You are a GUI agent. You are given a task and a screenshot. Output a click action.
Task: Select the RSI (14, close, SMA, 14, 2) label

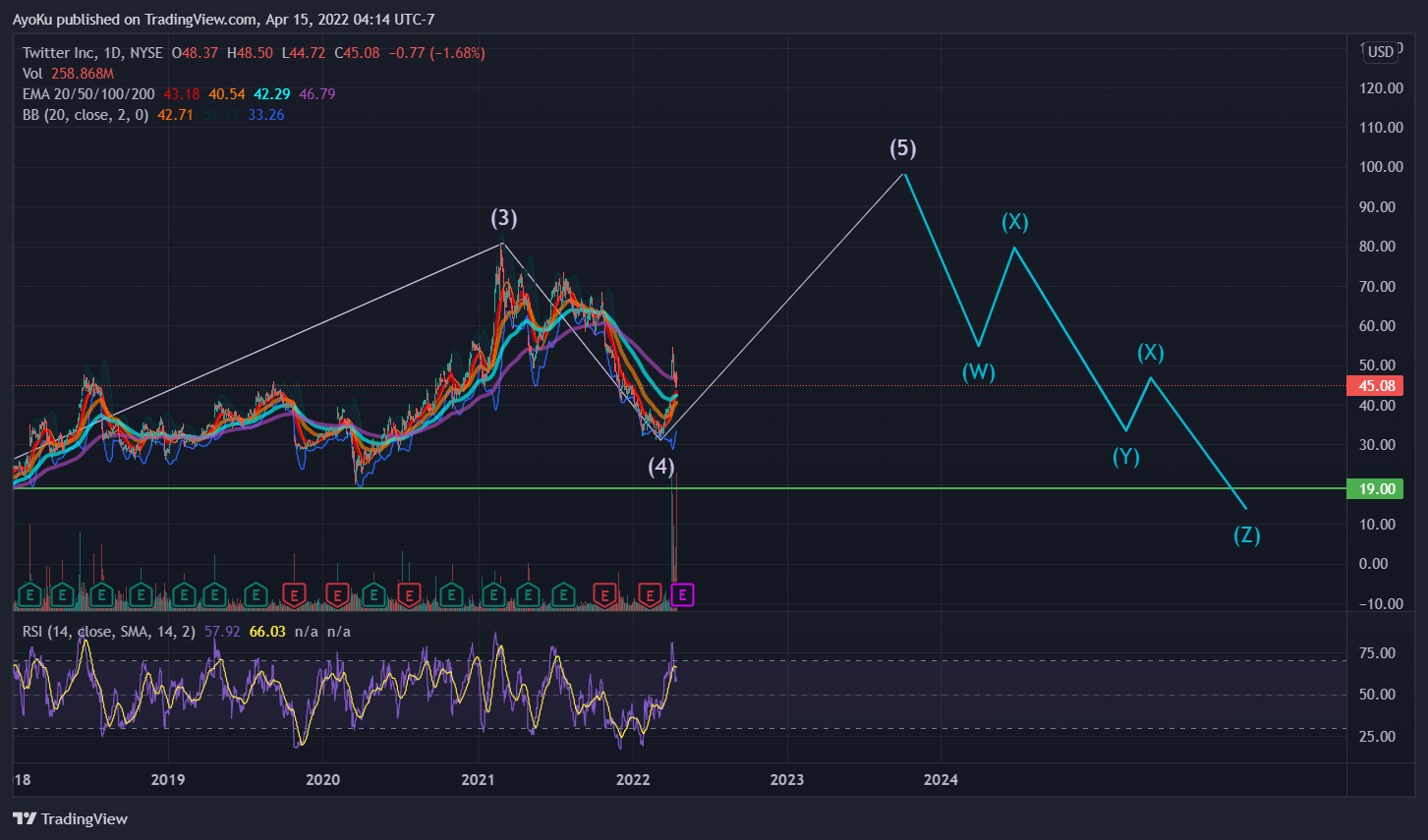(109, 632)
